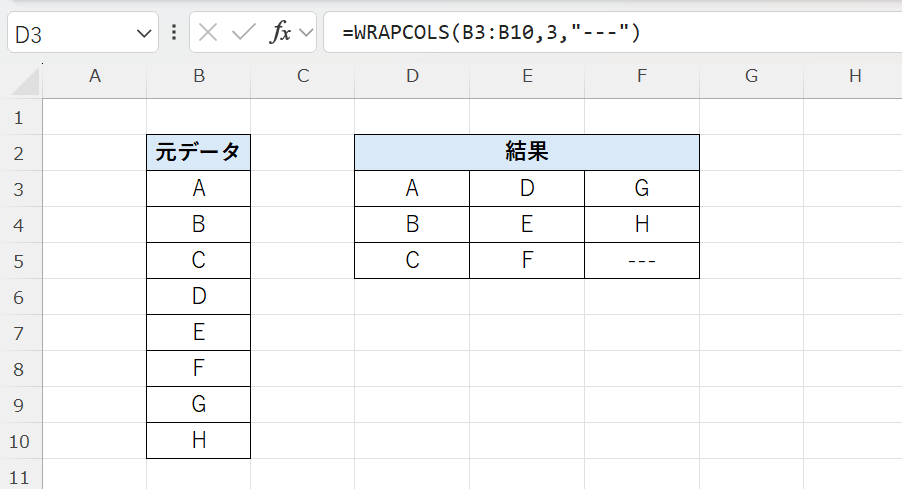Select column G header
Image resolution: width=902 pixels, height=489 pixels.
tap(751, 76)
